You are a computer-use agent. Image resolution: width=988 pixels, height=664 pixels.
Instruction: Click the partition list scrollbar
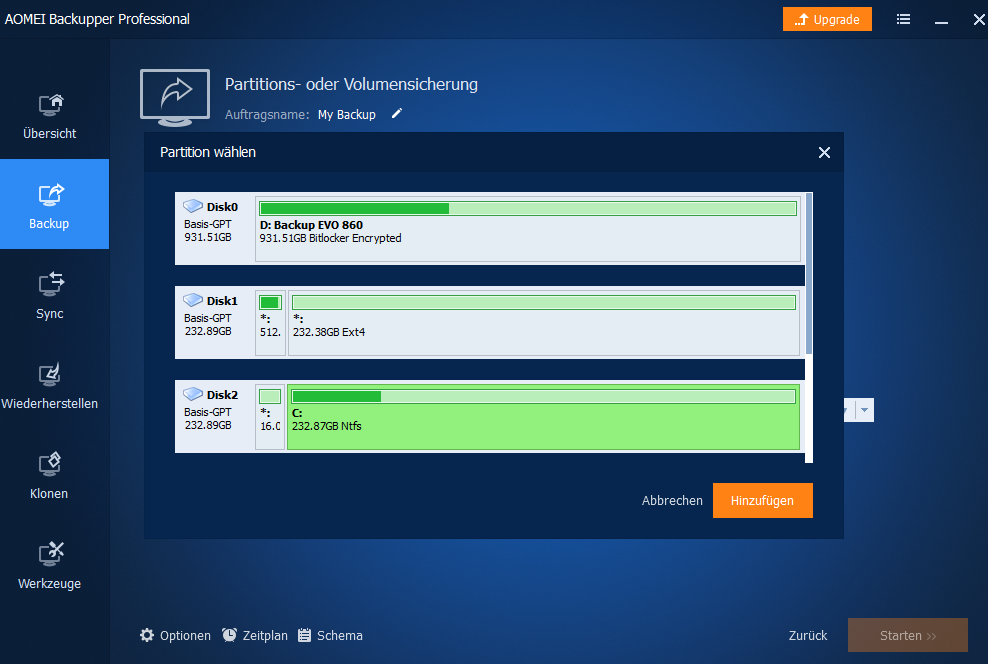[809, 274]
